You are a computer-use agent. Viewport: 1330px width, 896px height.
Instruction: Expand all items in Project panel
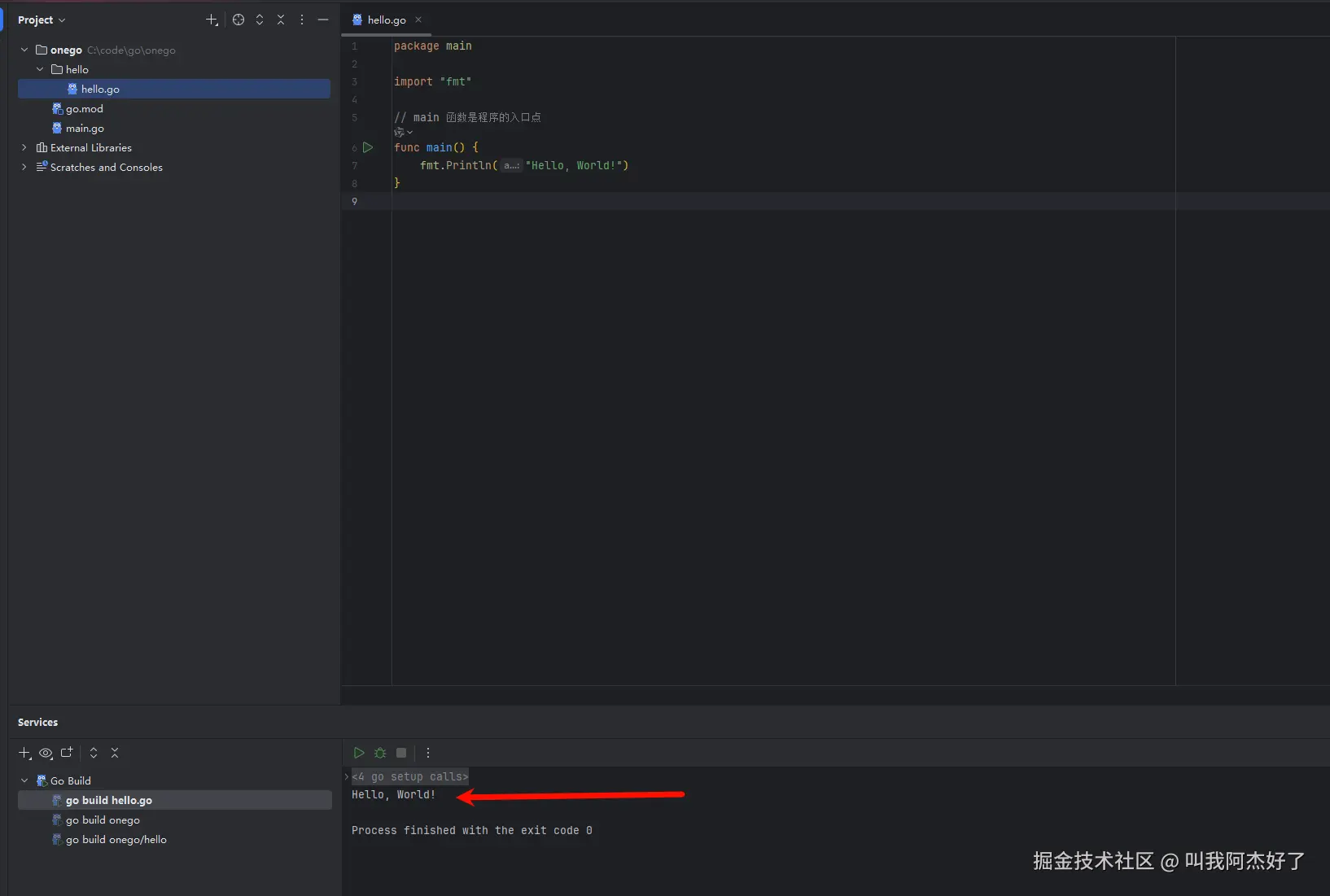260,20
